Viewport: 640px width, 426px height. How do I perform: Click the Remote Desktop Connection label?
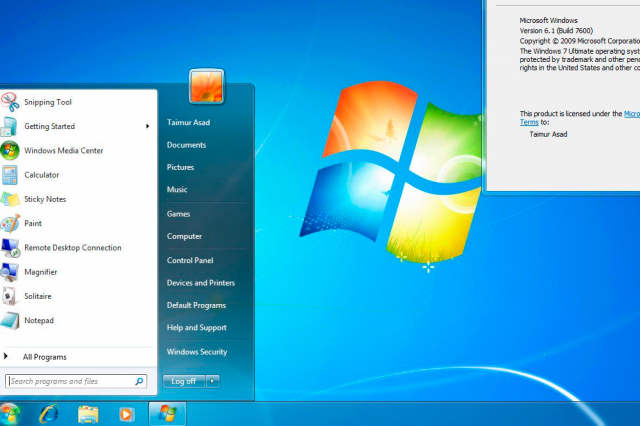click(73, 248)
